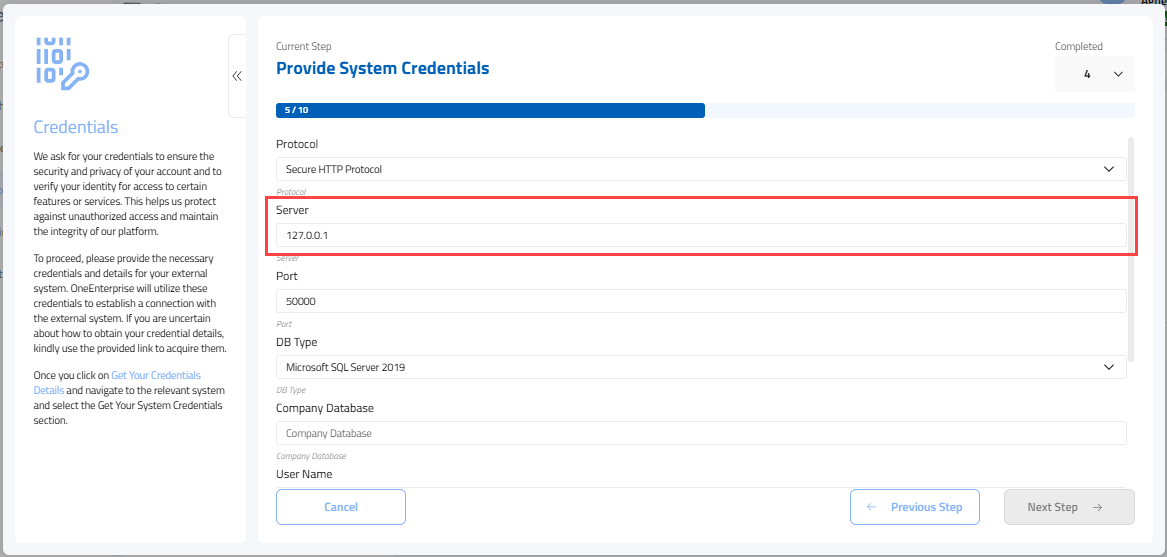Proceed with the Next Step button
Screen dimensions: 1167x557
[x=1068, y=507]
